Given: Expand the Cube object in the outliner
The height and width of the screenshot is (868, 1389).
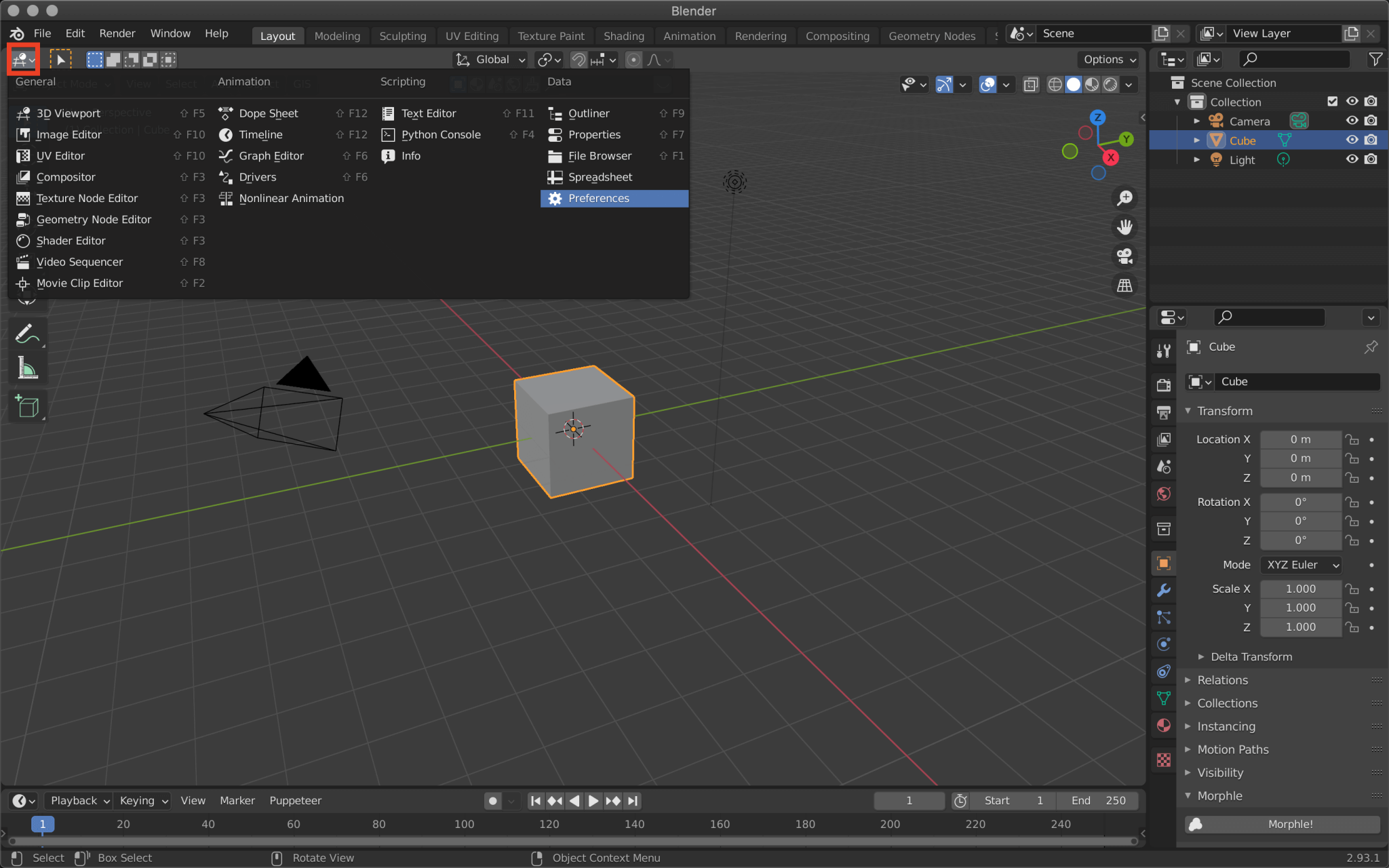Looking at the screenshot, I should tap(1196, 140).
